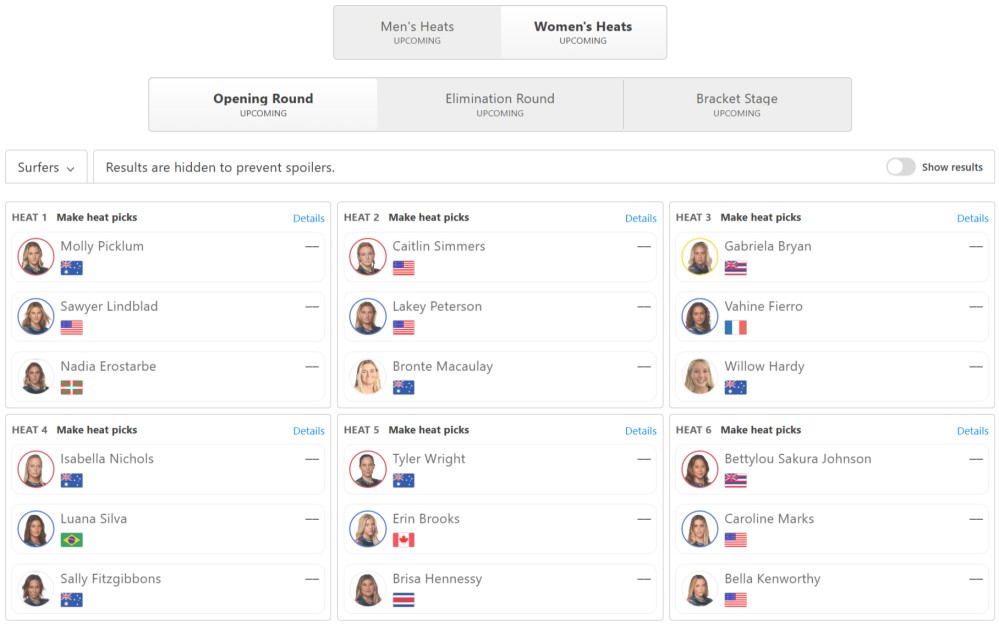Switch to the Men's Heats tab

tap(417, 33)
